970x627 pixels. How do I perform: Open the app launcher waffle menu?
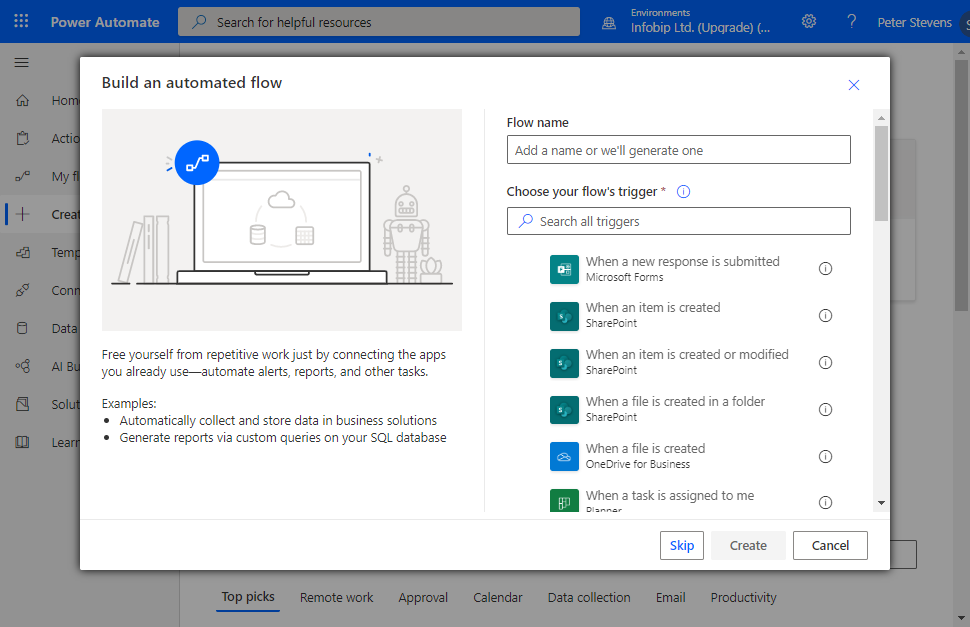point(21,22)
